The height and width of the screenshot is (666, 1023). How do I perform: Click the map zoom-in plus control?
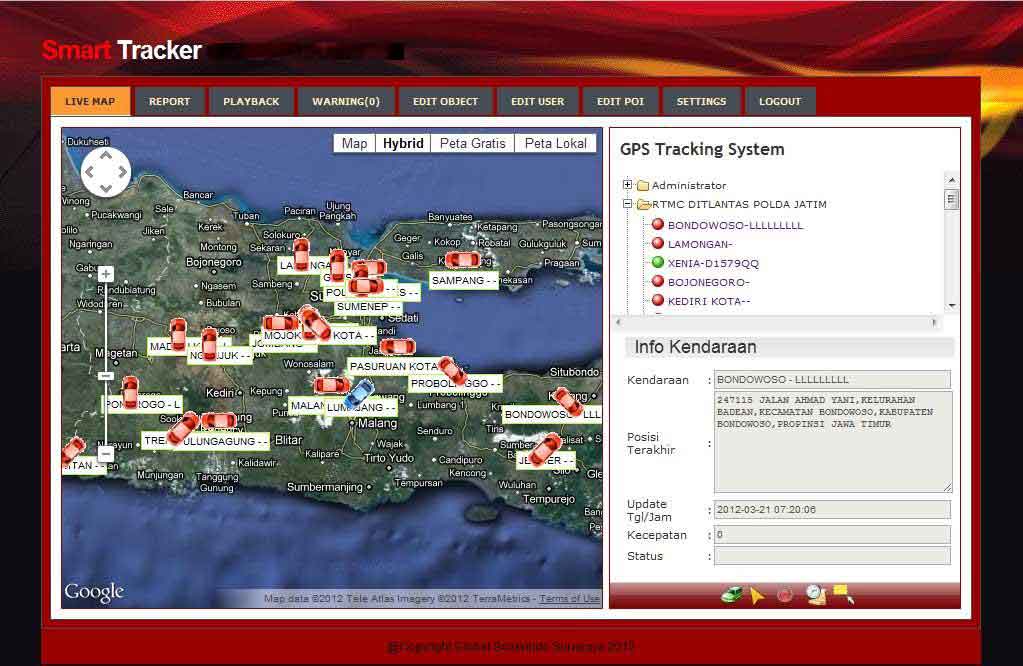coord(106,272)
